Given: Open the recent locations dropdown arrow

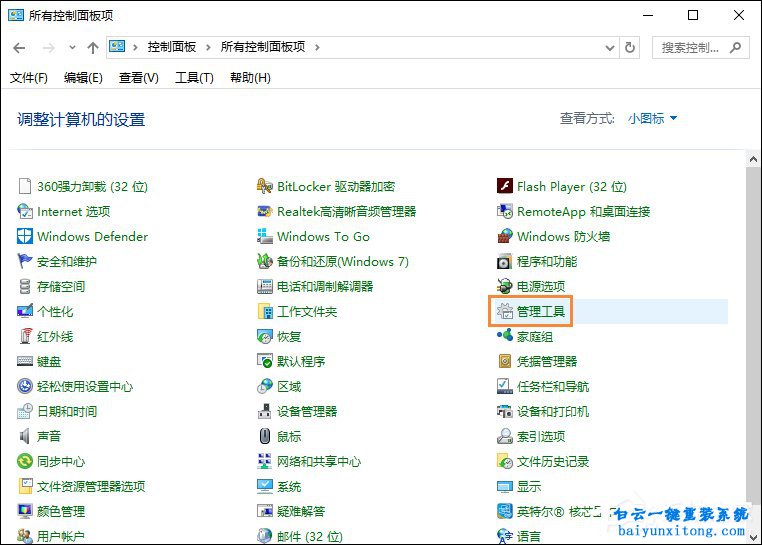Looking at the screenshot, I should click(72, 47).
